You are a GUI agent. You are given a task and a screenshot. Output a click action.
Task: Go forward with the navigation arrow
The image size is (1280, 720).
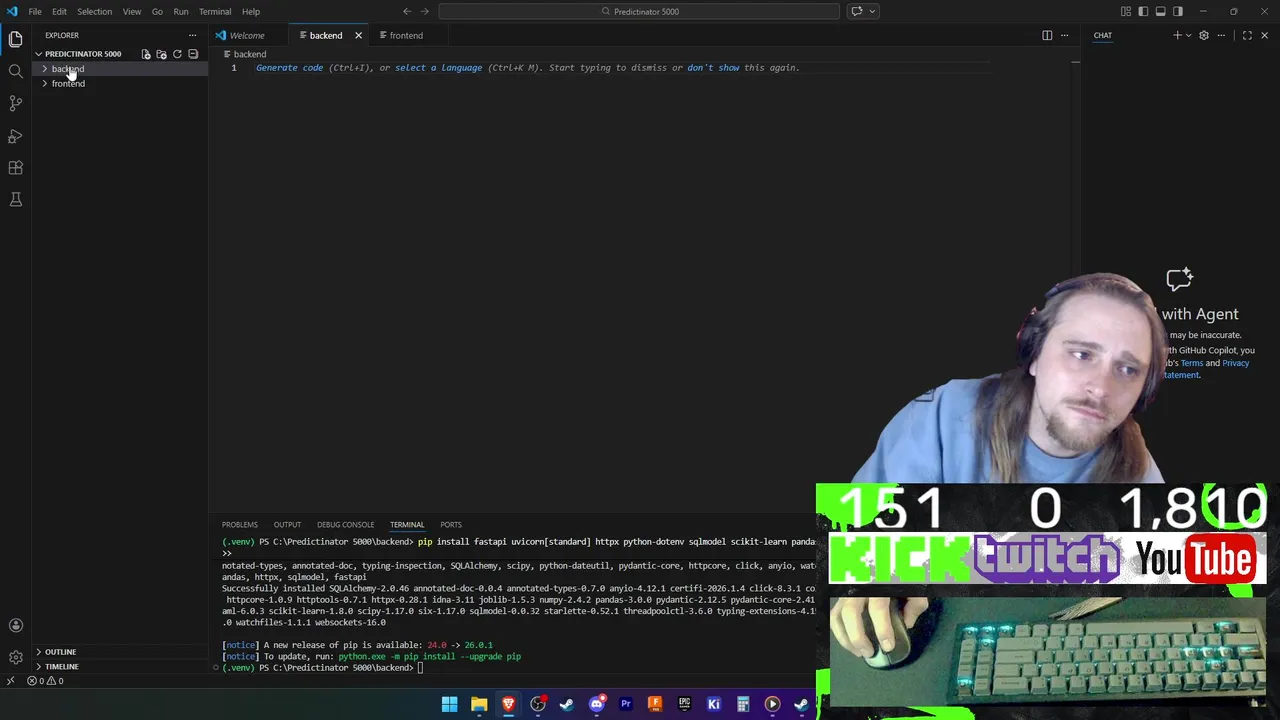pyautogui.click(x=425, y=11)
